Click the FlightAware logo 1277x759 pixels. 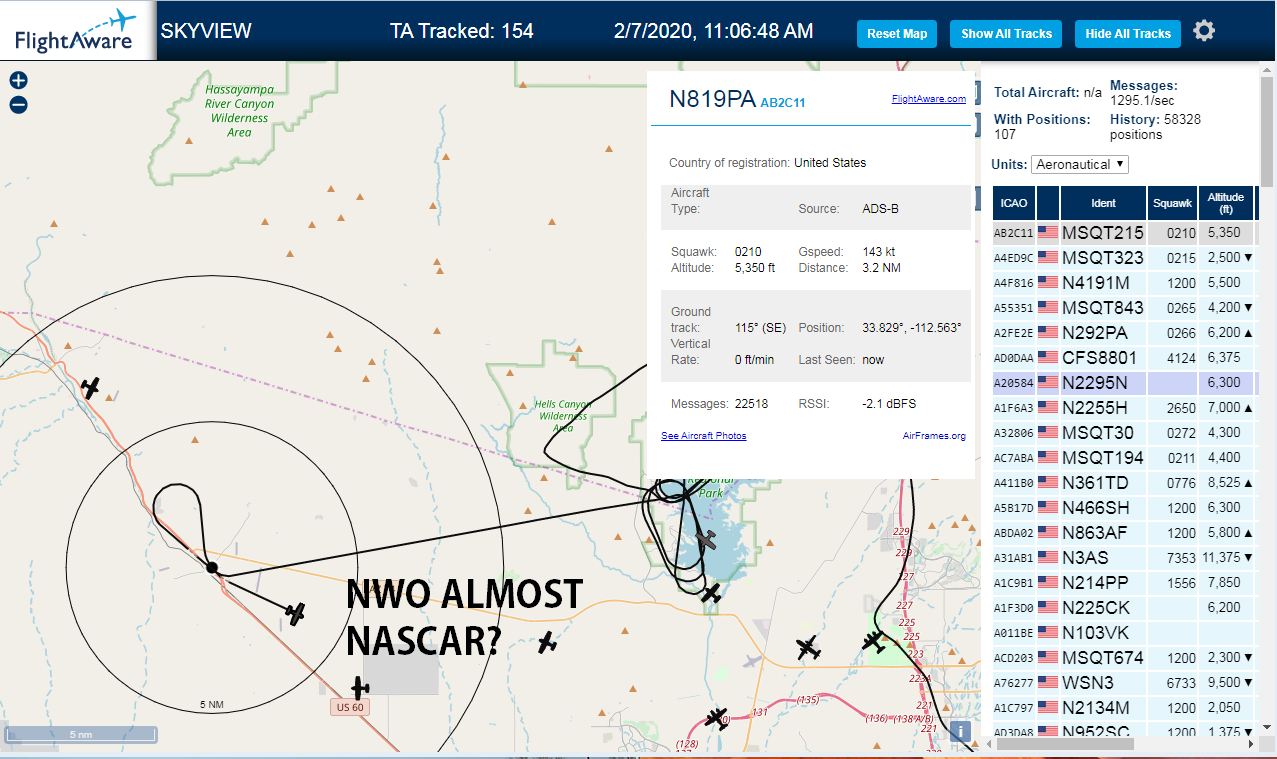click(75, 31)
